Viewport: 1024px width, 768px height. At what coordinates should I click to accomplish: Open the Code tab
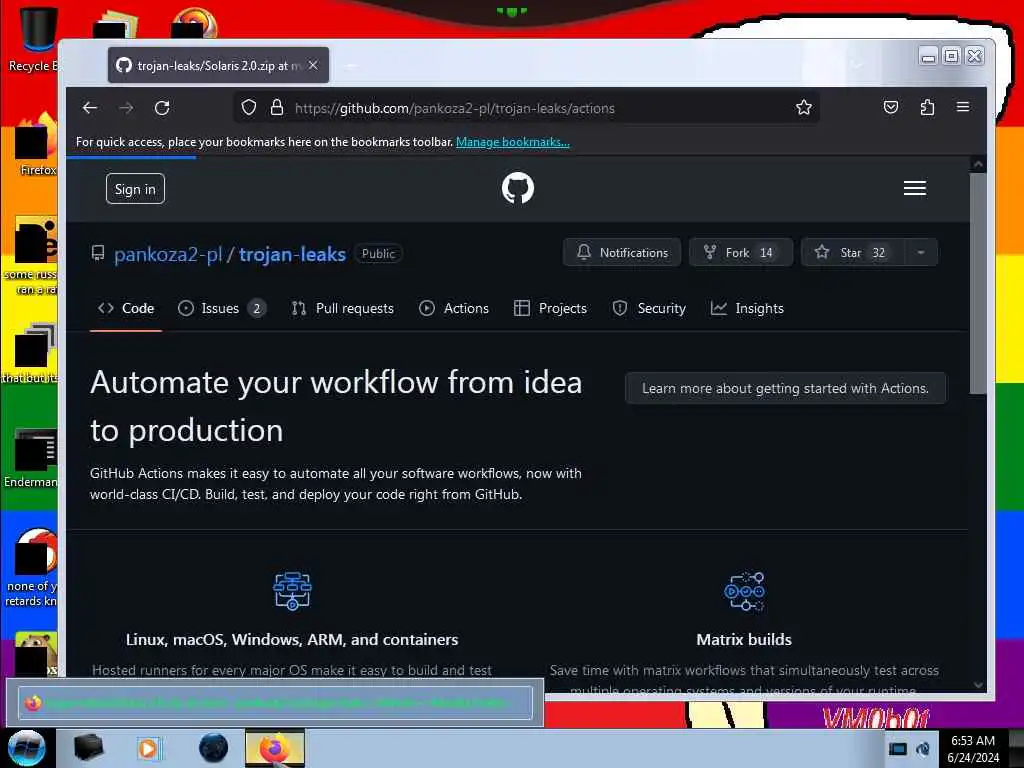(126, 308)
